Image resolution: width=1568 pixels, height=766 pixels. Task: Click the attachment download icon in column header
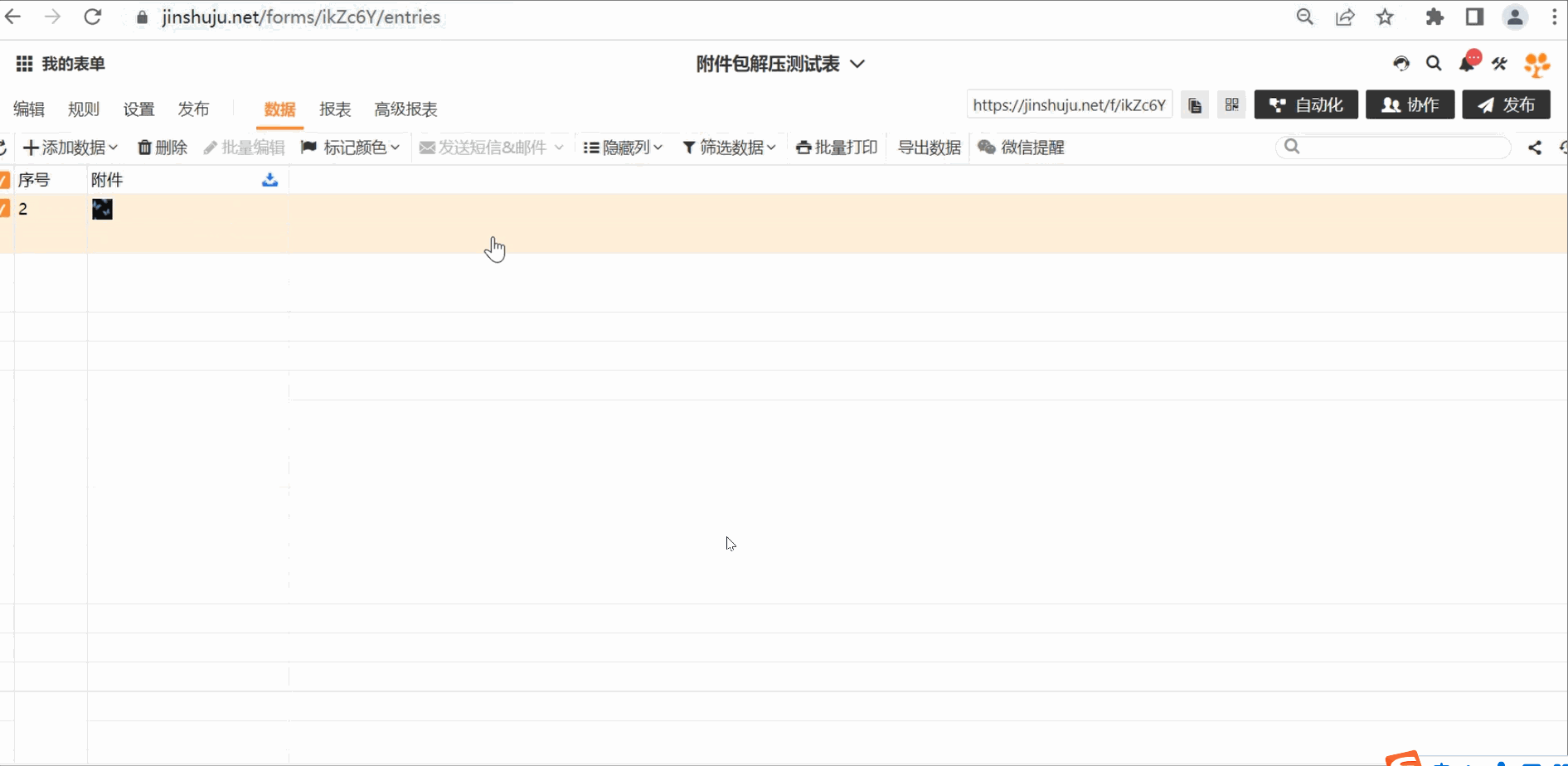pyautogui.click(x=269, y=180)
